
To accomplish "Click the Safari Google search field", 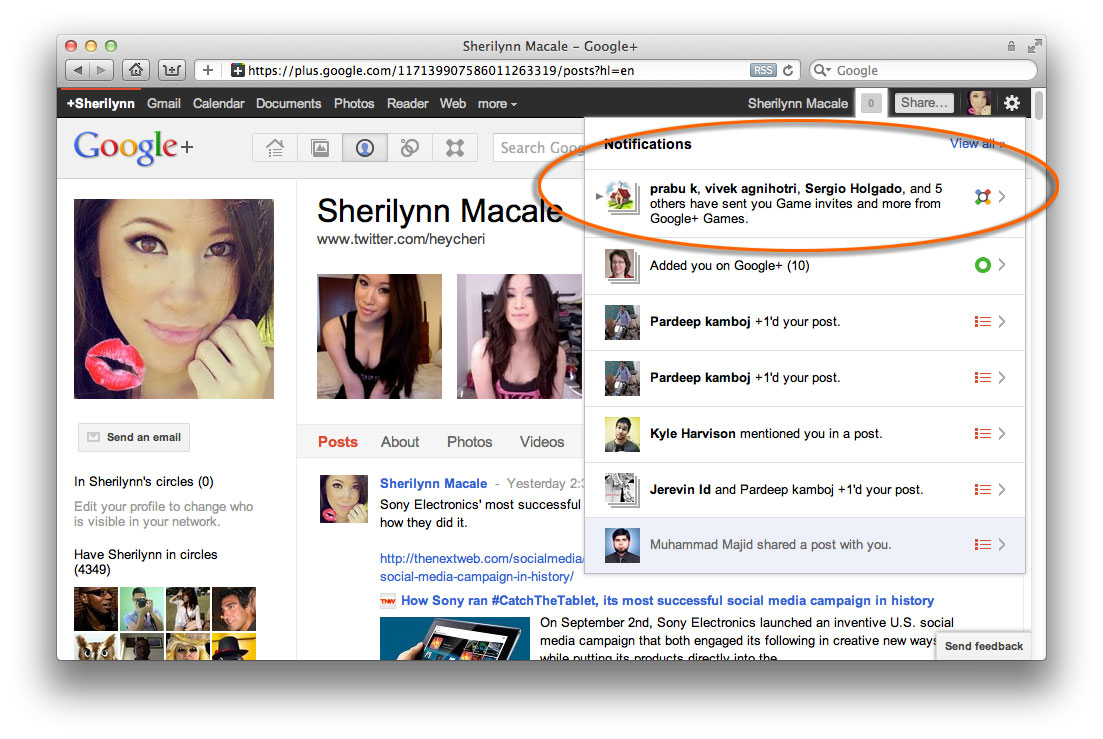I will (x=923, y=70).
